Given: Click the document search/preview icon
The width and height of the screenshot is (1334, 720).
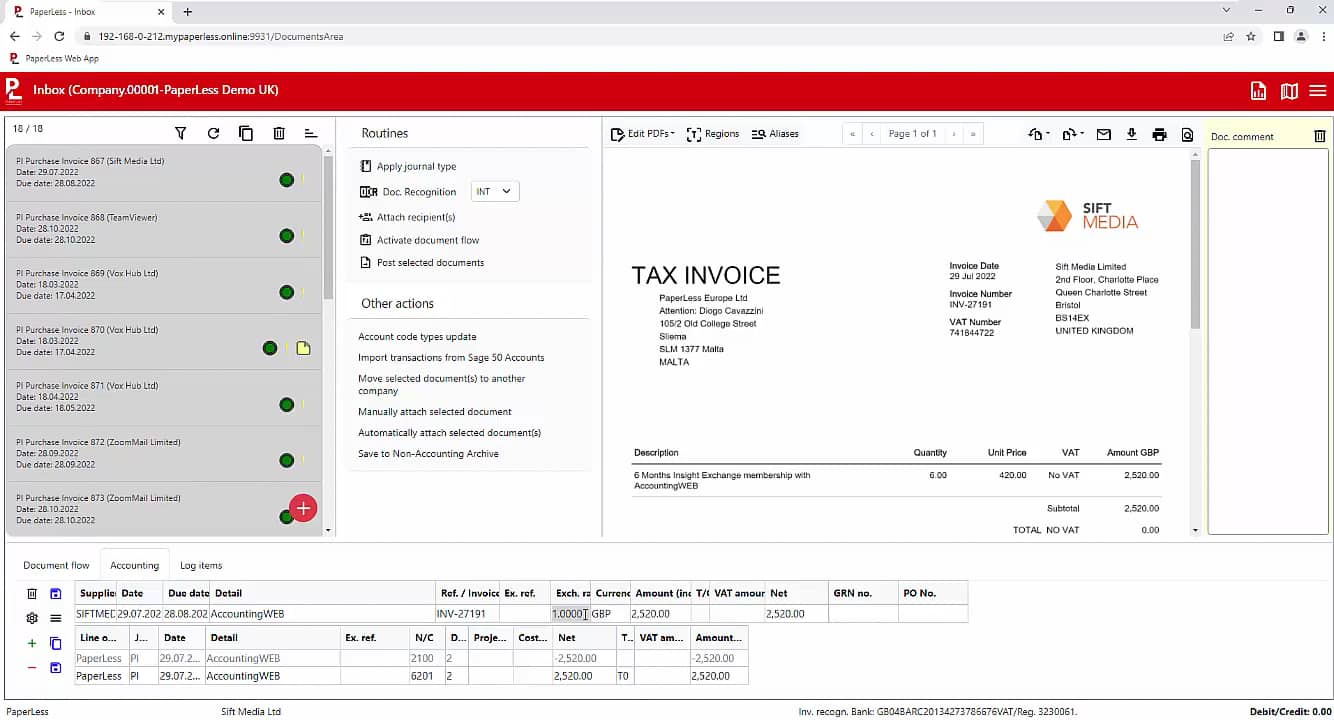Looking at the screenshot, I should pyautogui.click(x=1187, y=134).
